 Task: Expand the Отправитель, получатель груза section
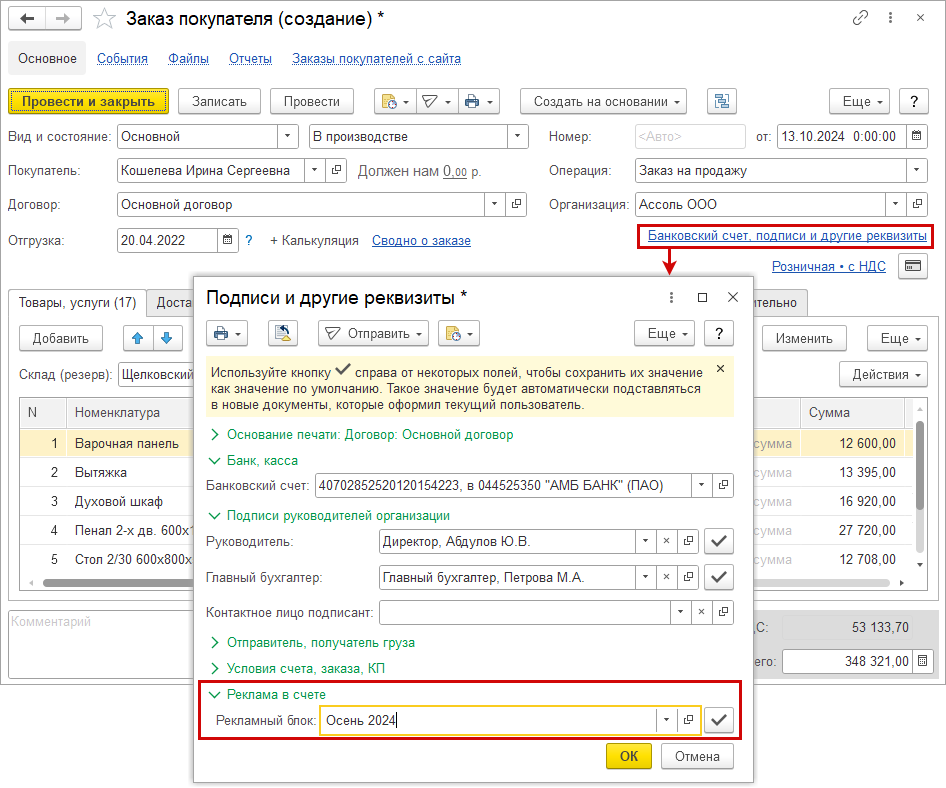(320, 642)
